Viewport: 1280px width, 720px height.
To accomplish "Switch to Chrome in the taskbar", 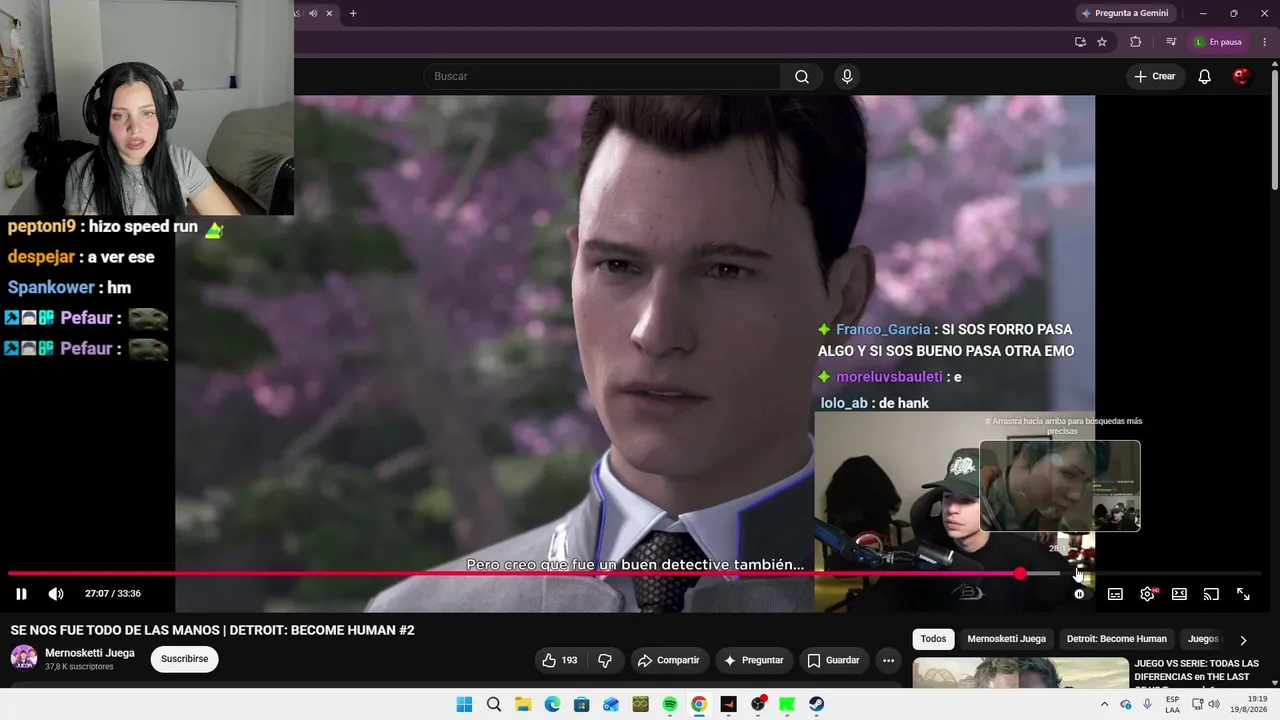I will [x=699, y=704].
